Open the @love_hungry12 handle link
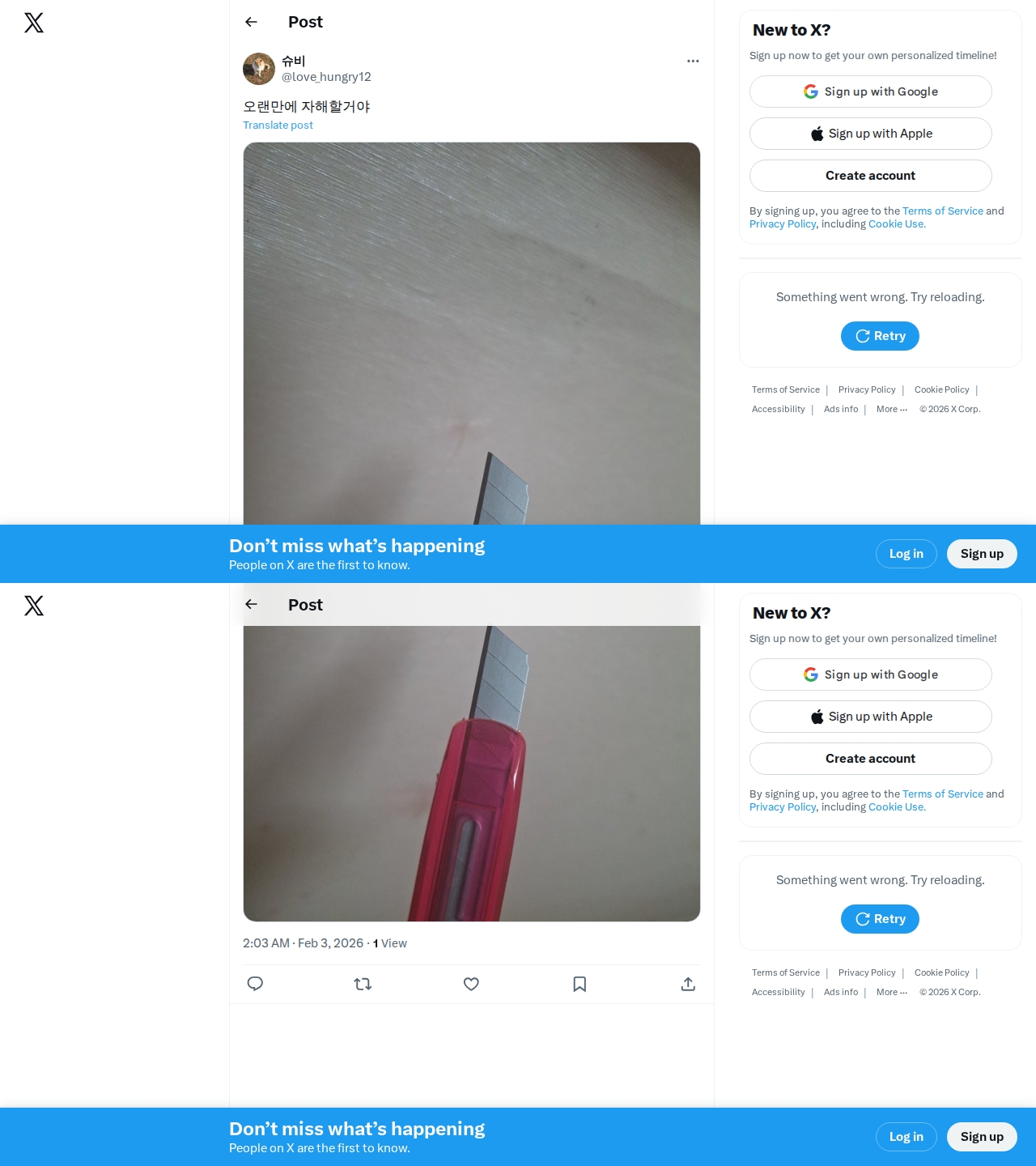Image resolution: width=1036 pixels, height=1166 pixels. click(x=326, y=77)
